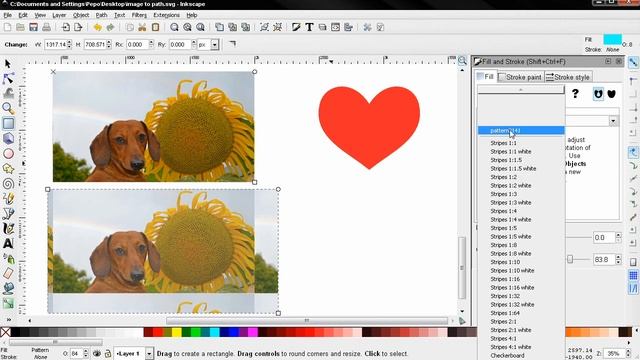The image size is (640, 360).
Task: Choose Stripes 1:10 pattern
Action: click(x=505, y=262)
